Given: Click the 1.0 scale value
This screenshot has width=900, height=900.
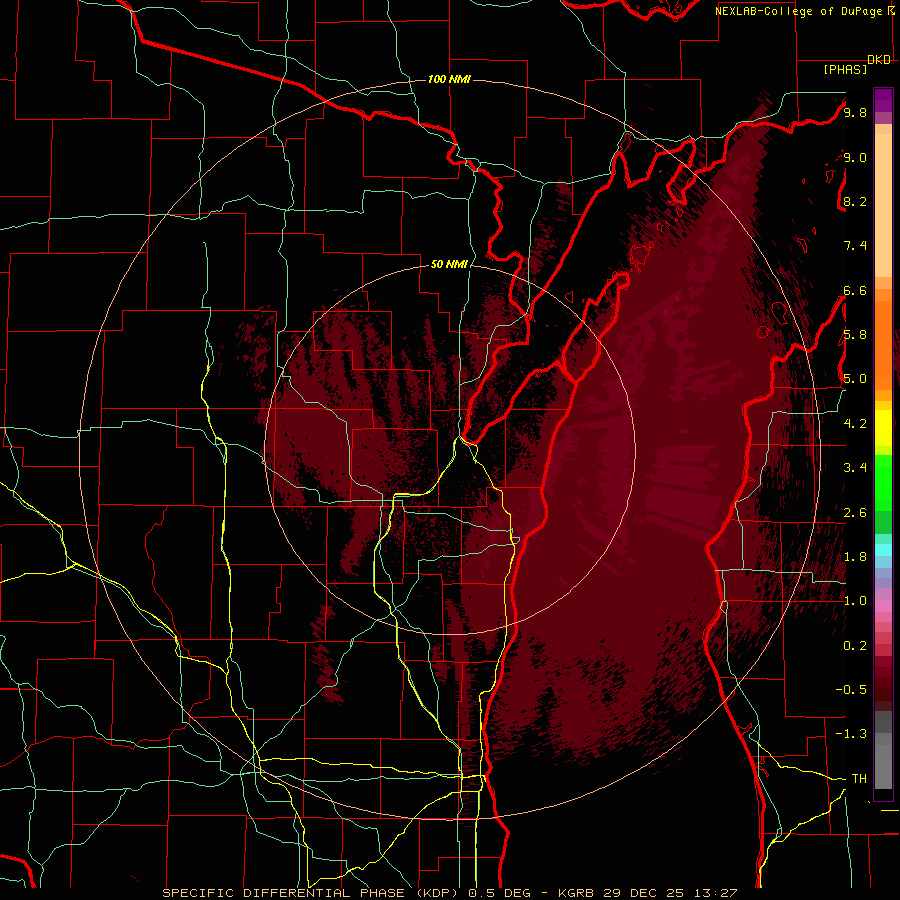Looking at the screenshot, I should coord(855,601).
